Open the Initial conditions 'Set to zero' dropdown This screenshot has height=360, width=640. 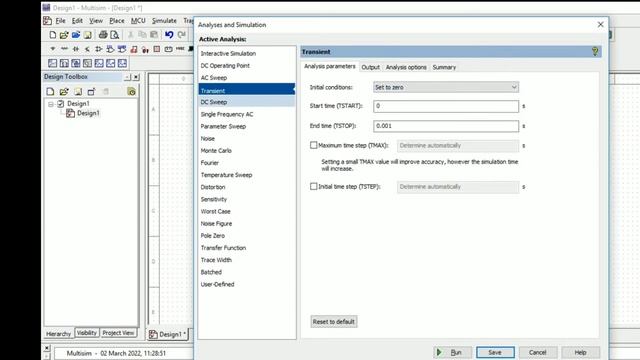pyautogui.click(x=446, y=87)
